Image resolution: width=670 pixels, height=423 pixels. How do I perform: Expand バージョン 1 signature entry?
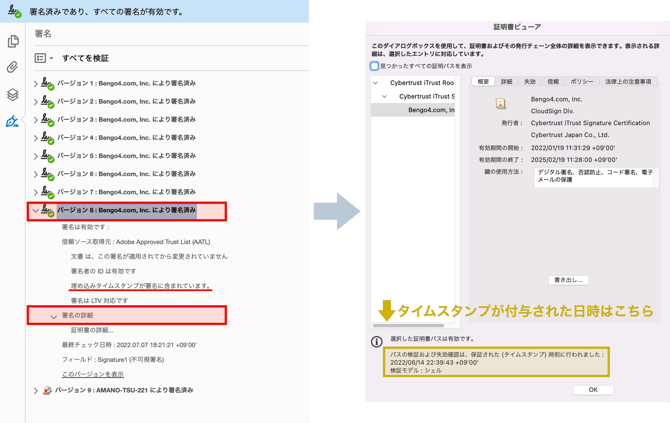click(x=36, y=84)
